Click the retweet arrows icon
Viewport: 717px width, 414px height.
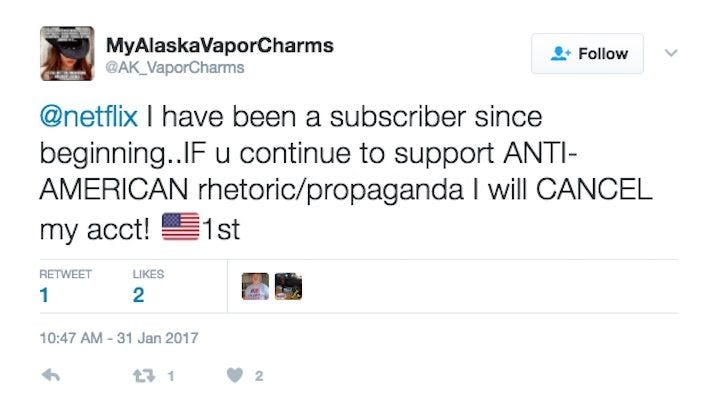coord(144,376)
